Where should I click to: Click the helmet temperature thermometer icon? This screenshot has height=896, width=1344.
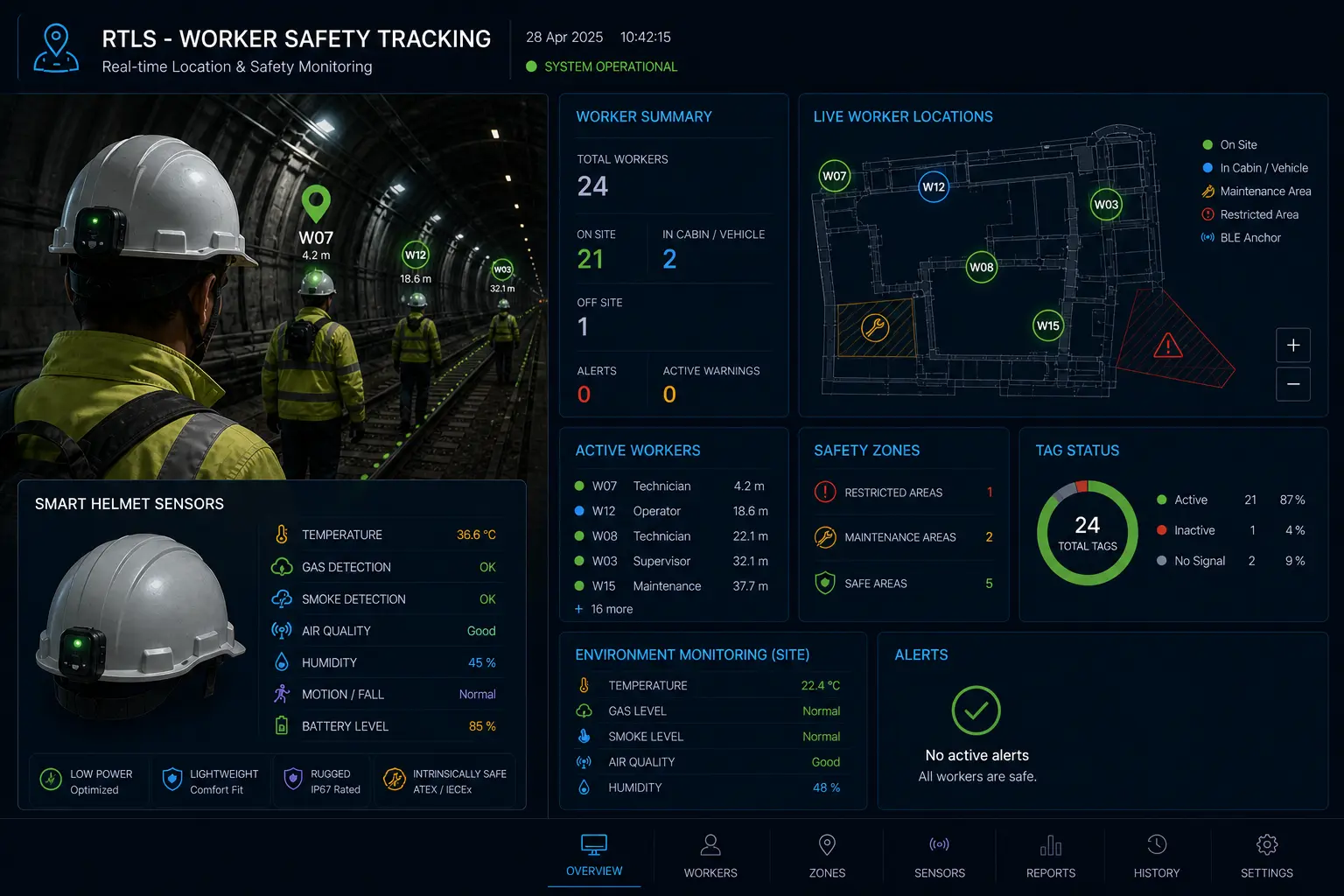tap(282, 535)
